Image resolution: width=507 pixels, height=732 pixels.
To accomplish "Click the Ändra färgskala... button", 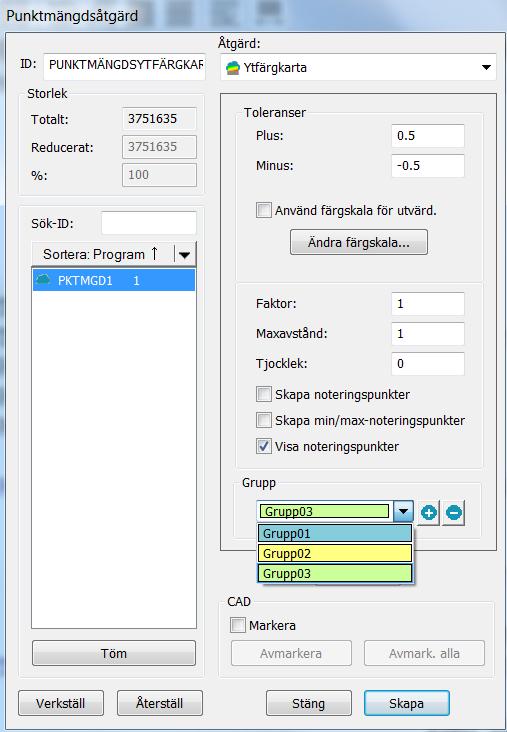I will (x=359, y=242).
